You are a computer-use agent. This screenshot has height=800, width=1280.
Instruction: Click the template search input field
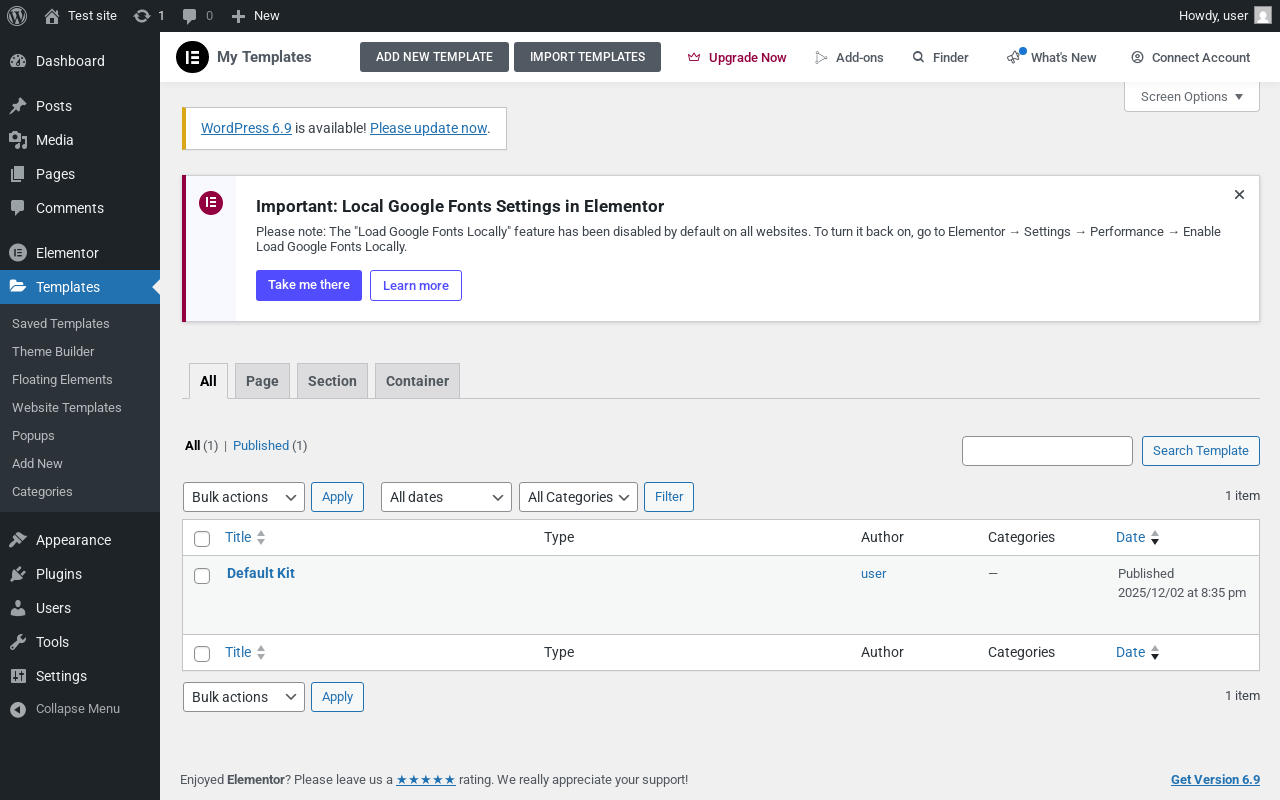[x=1047, y=451]
